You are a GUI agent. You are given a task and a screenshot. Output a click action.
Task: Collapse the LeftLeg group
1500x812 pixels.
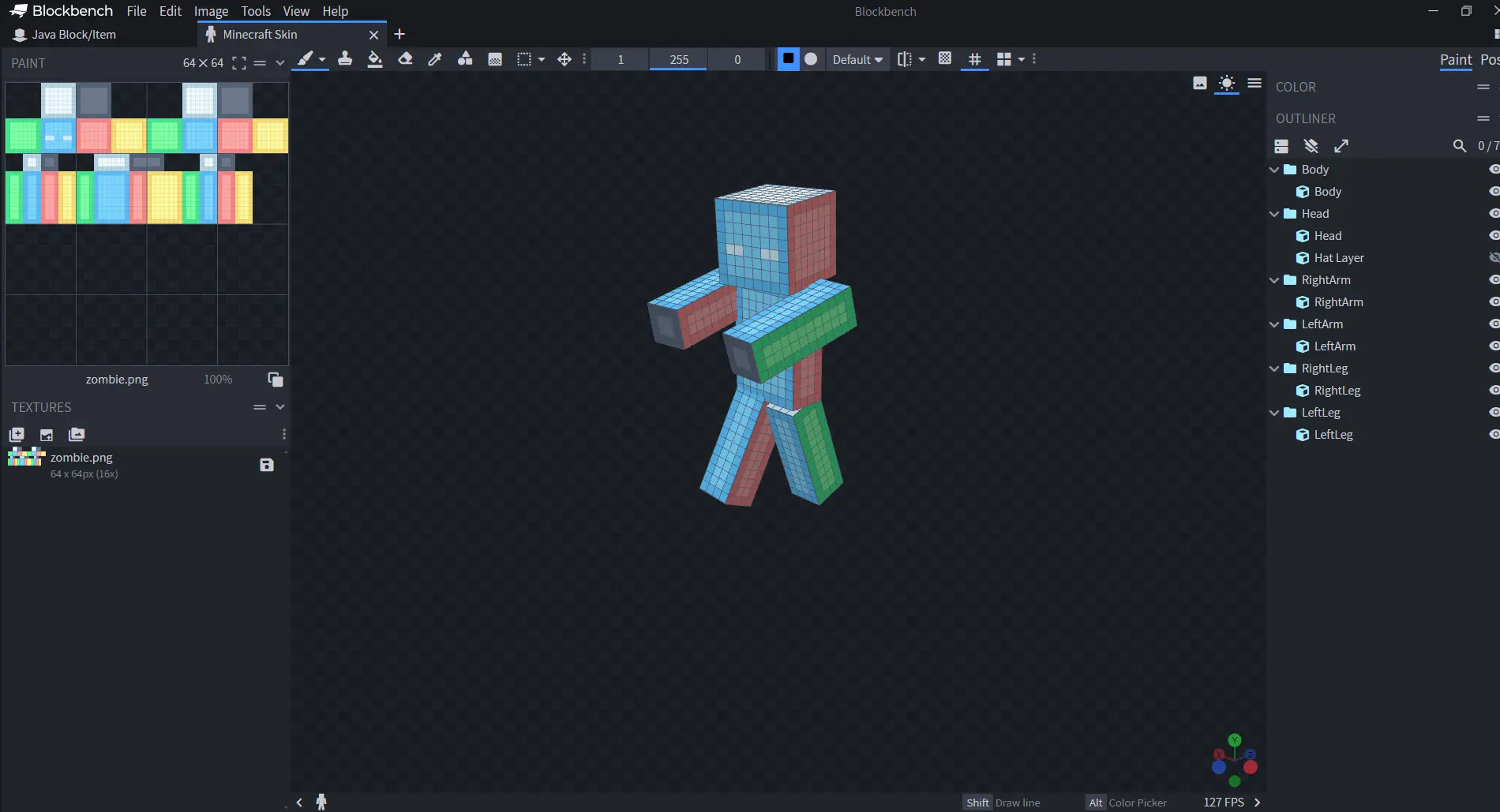[x=1274, y=413]
